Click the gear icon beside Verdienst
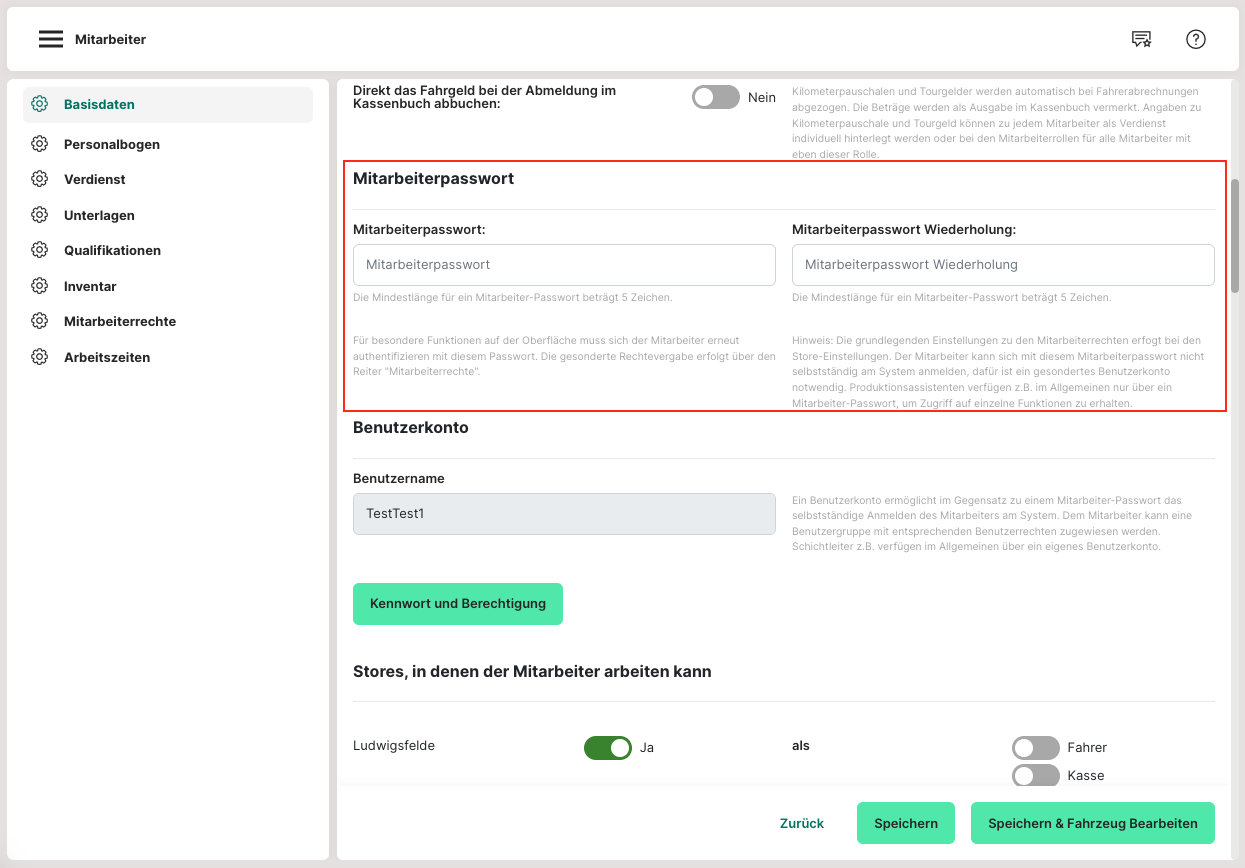This screenshot has width=1245, height=868. (40, 179)
